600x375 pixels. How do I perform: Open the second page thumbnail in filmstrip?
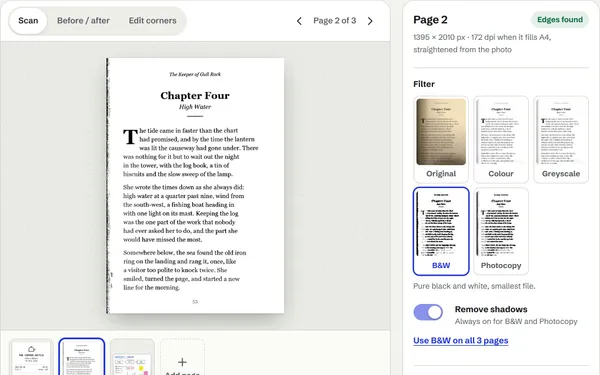82,357
